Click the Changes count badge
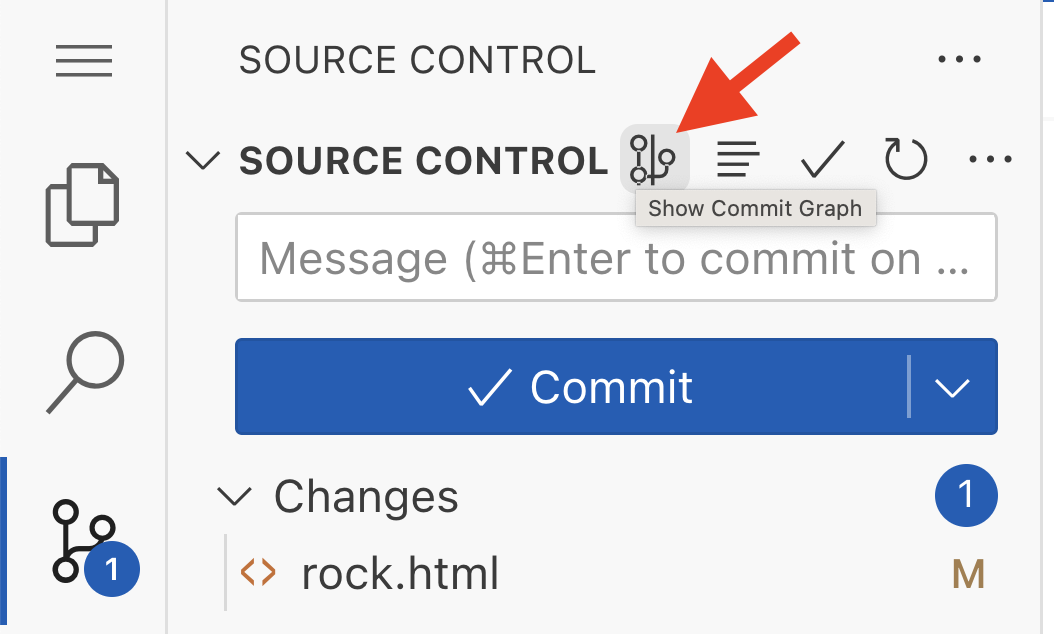The image size is (1054, 634). coord(966,496)
